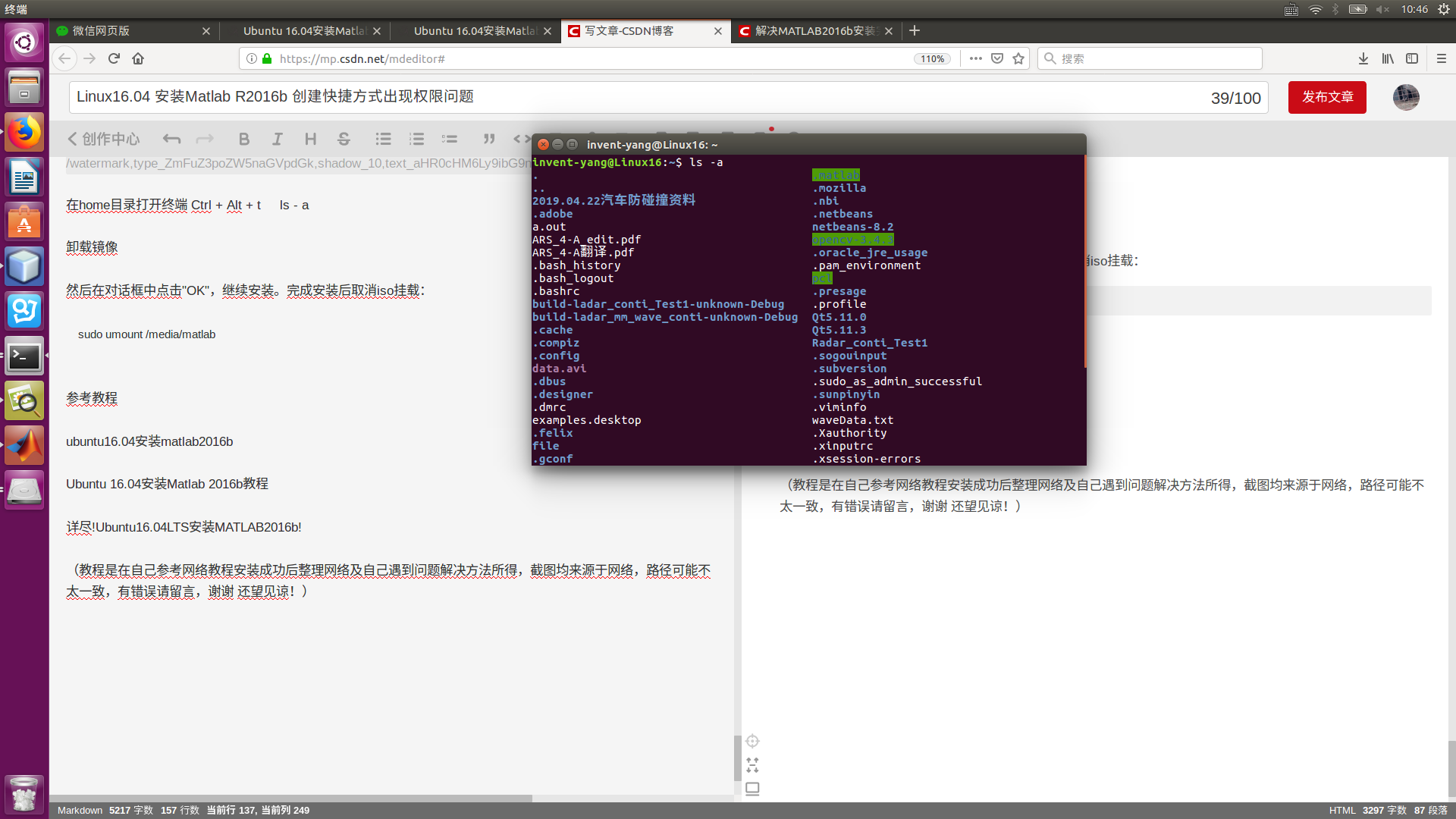
Task: Click 'ubuntu16.04安装matlab2016b' line in editor
Action: click(x=149, y=441)
